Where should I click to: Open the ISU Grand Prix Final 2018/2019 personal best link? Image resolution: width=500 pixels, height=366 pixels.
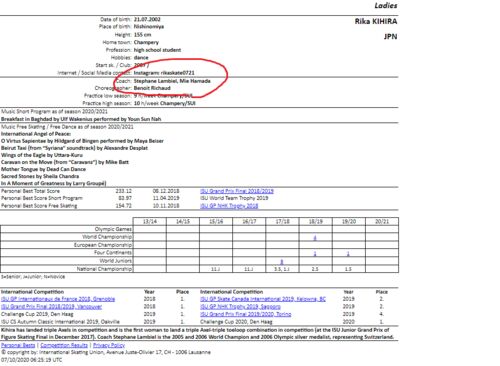[237, 191]
